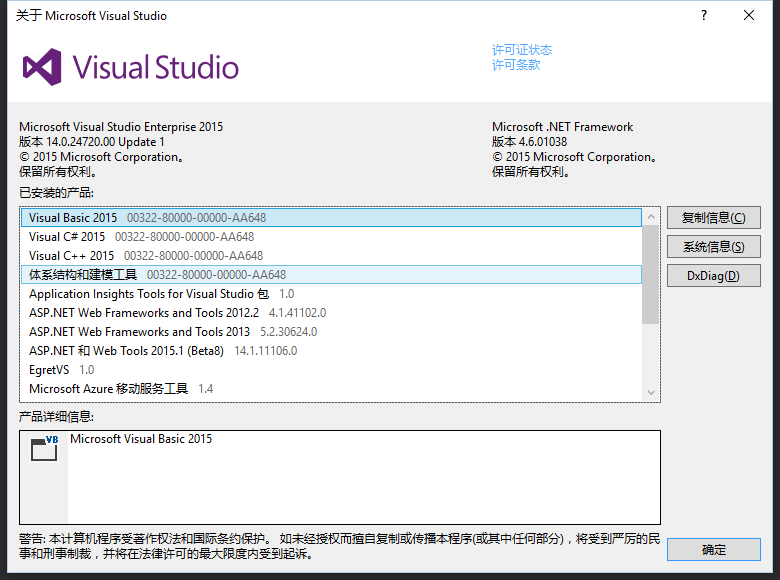Click the product list scroll down arrow
This screenshot has width=780, height=580.
(x=651, y=392)
